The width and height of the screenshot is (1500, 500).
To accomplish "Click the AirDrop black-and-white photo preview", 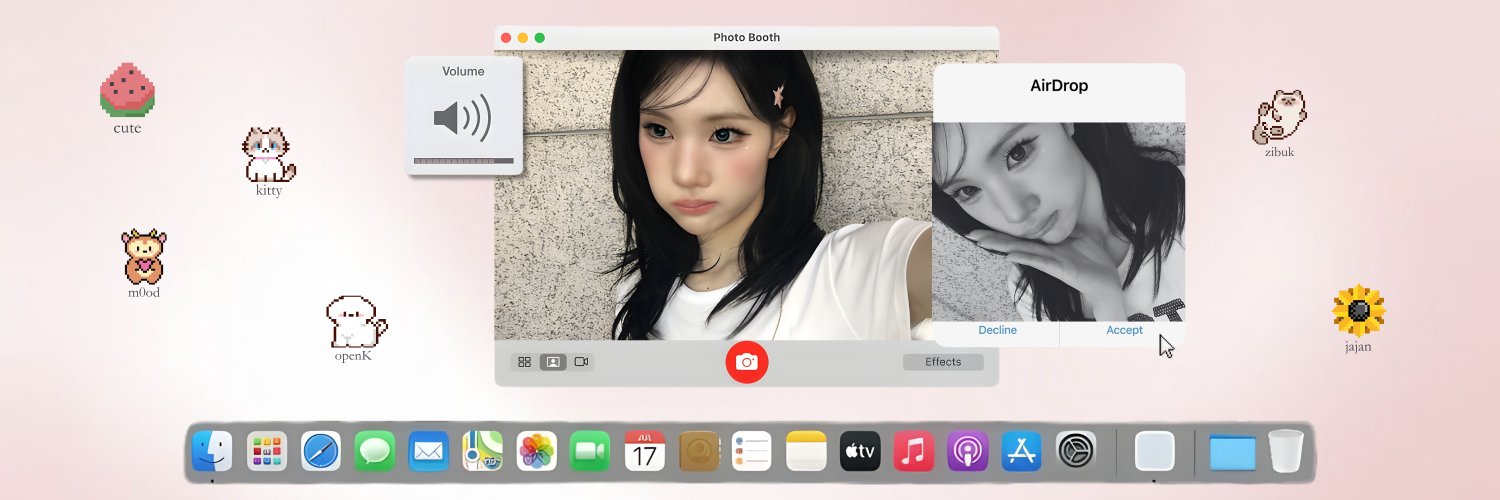I will 1059,221.
